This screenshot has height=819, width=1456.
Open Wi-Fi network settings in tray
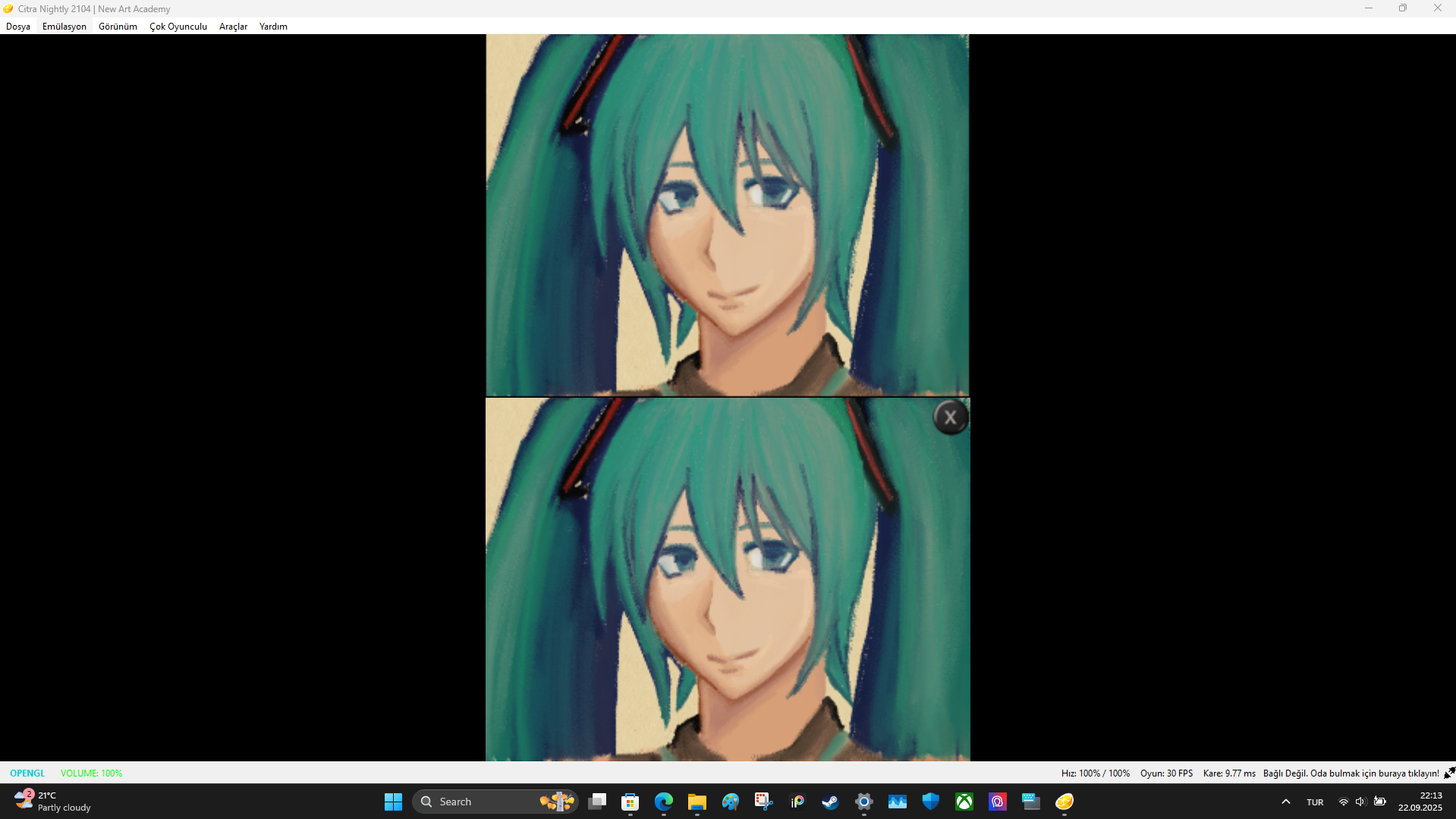click(1344, 802)
